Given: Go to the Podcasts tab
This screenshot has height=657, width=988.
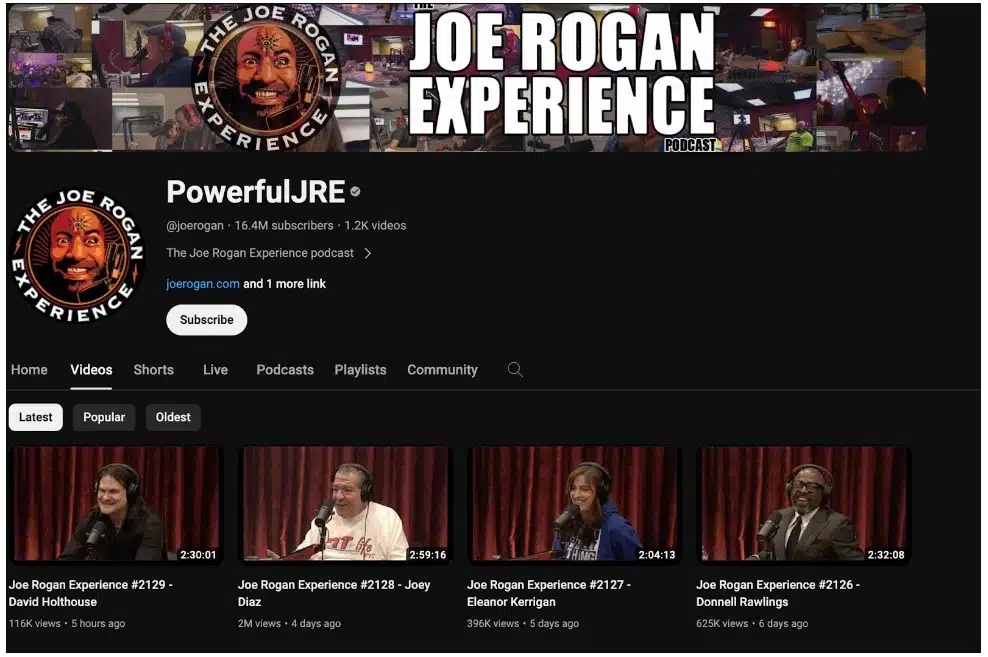Looking at the screenshot, I should pyautogui.click(x=285, y=370).
